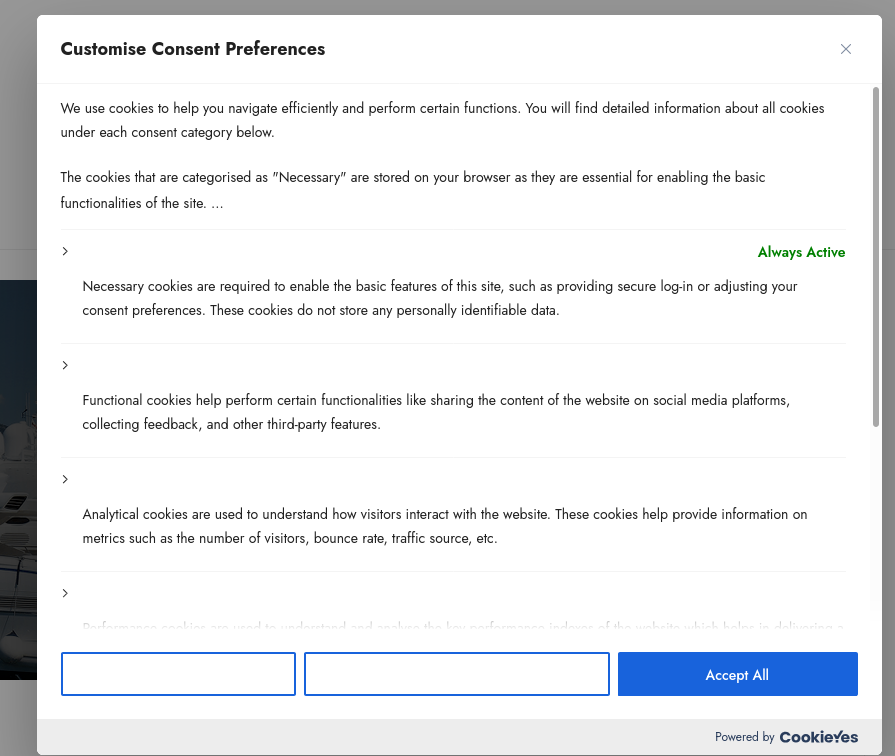895x756 pixels.
Task: Click the dialog's vertical scrollbar thumb
Action: pos(876,257)
